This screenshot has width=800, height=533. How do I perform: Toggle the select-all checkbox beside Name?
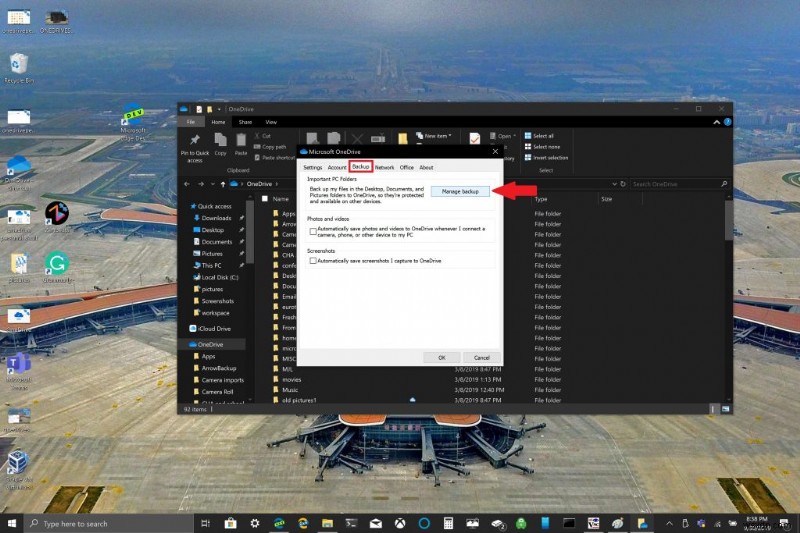click(x=265, y=199)
